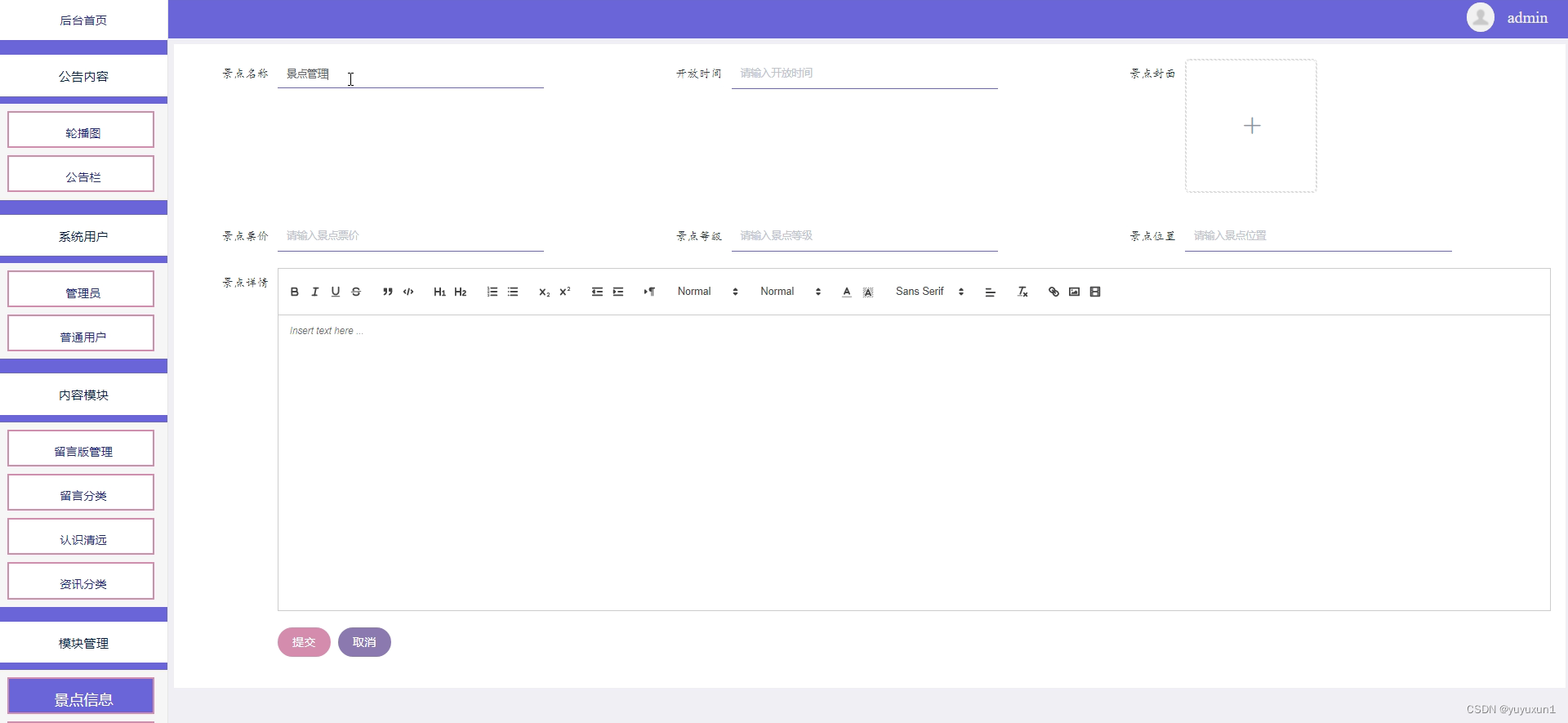
Task: Focus the 景点名称 input field
Action: 411,74
